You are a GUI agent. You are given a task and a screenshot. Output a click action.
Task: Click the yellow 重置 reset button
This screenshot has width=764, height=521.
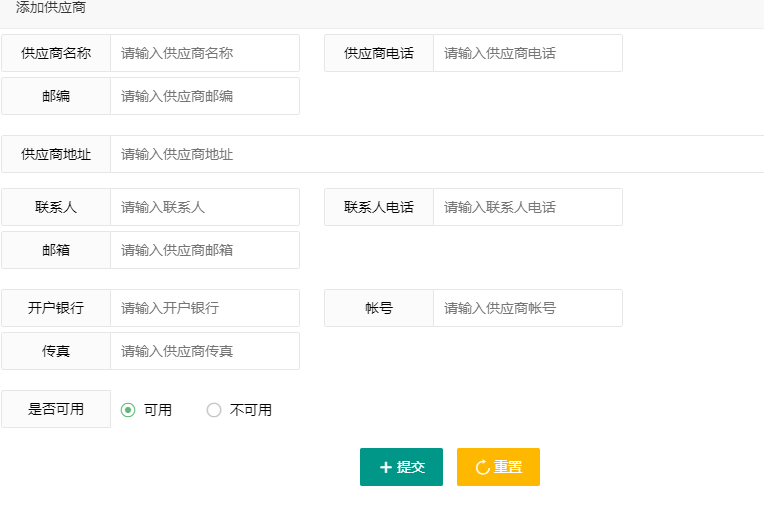point(498,467)
